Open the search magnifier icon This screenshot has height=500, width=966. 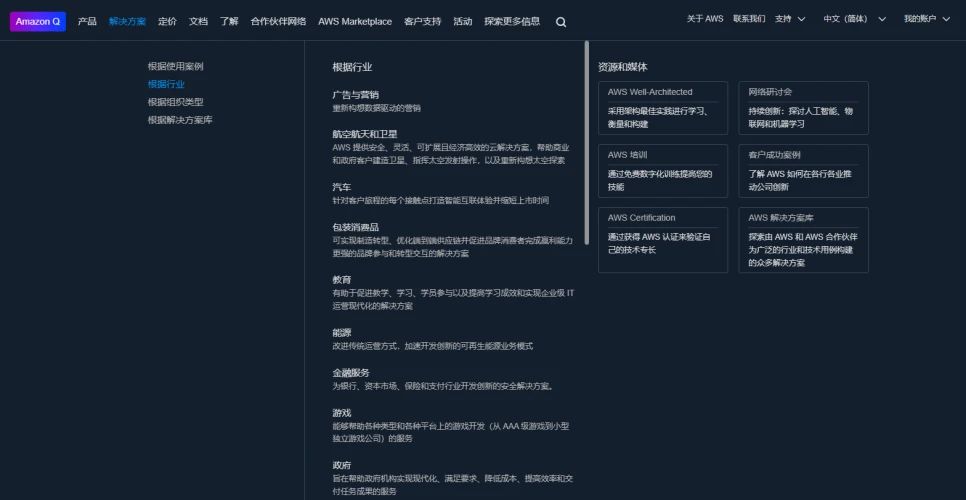561,22
